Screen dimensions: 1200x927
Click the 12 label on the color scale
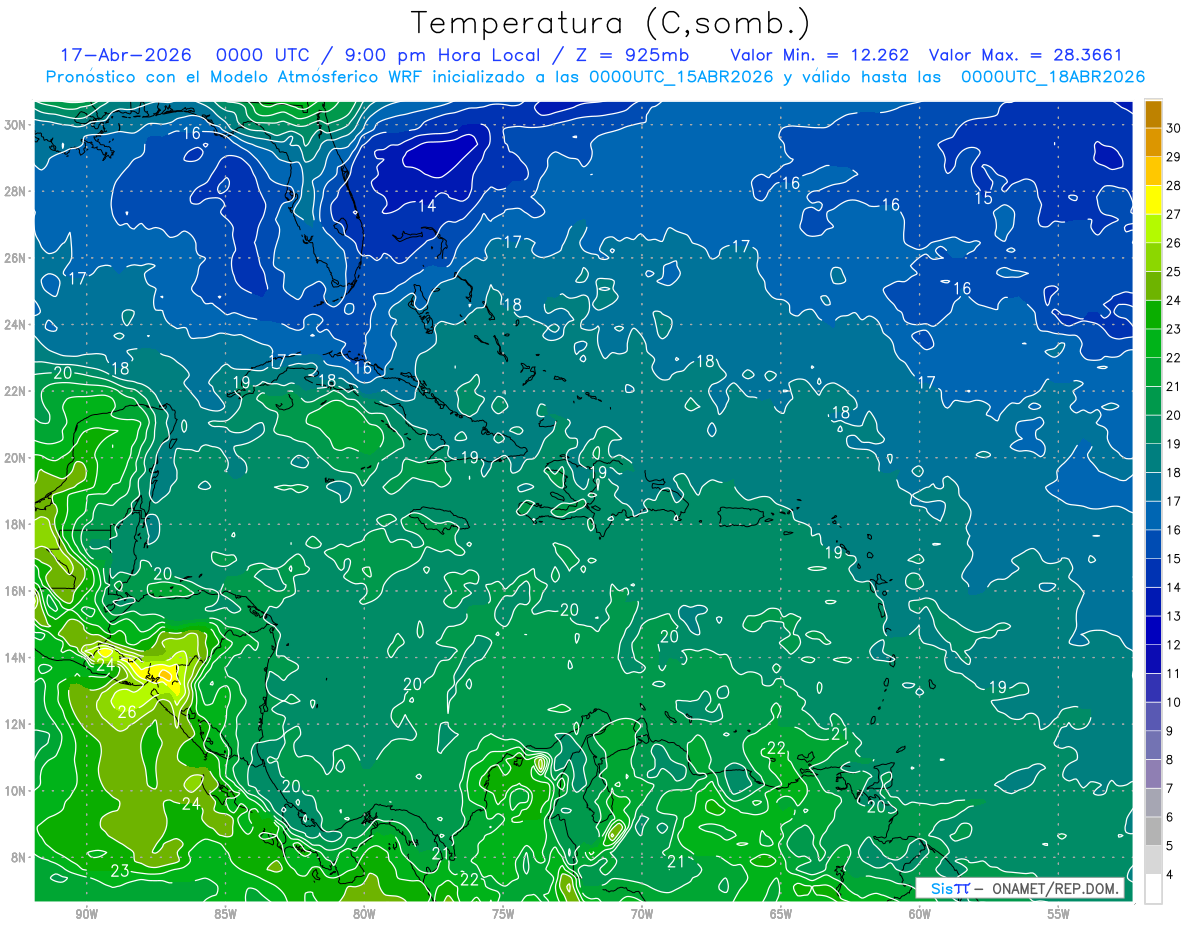(1175, 644)
